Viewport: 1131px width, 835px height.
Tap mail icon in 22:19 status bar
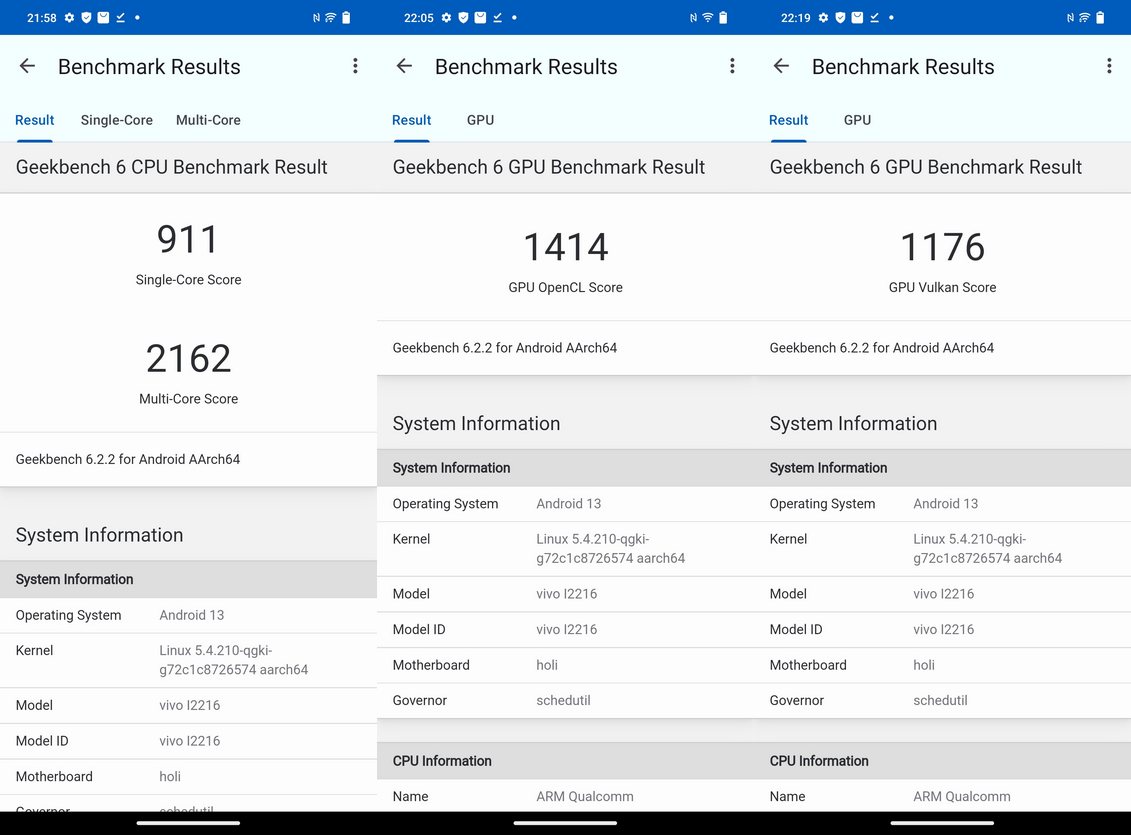point(857,17)
